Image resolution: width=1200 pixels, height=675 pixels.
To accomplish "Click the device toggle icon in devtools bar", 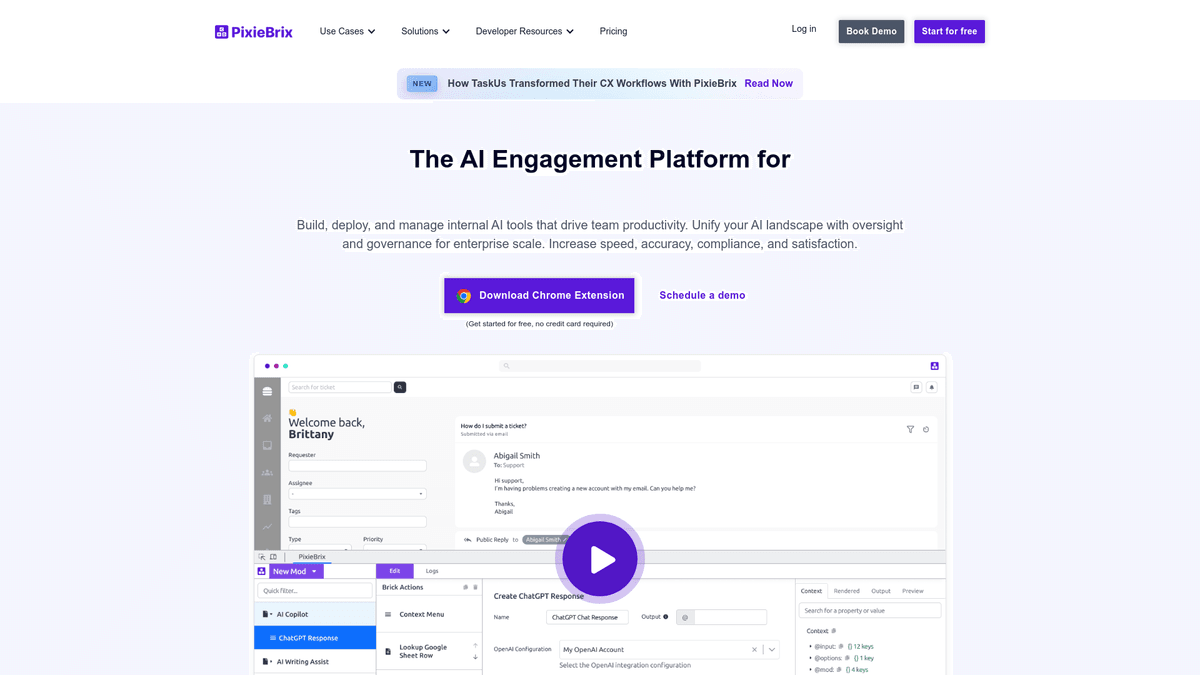I will point(274,557).
